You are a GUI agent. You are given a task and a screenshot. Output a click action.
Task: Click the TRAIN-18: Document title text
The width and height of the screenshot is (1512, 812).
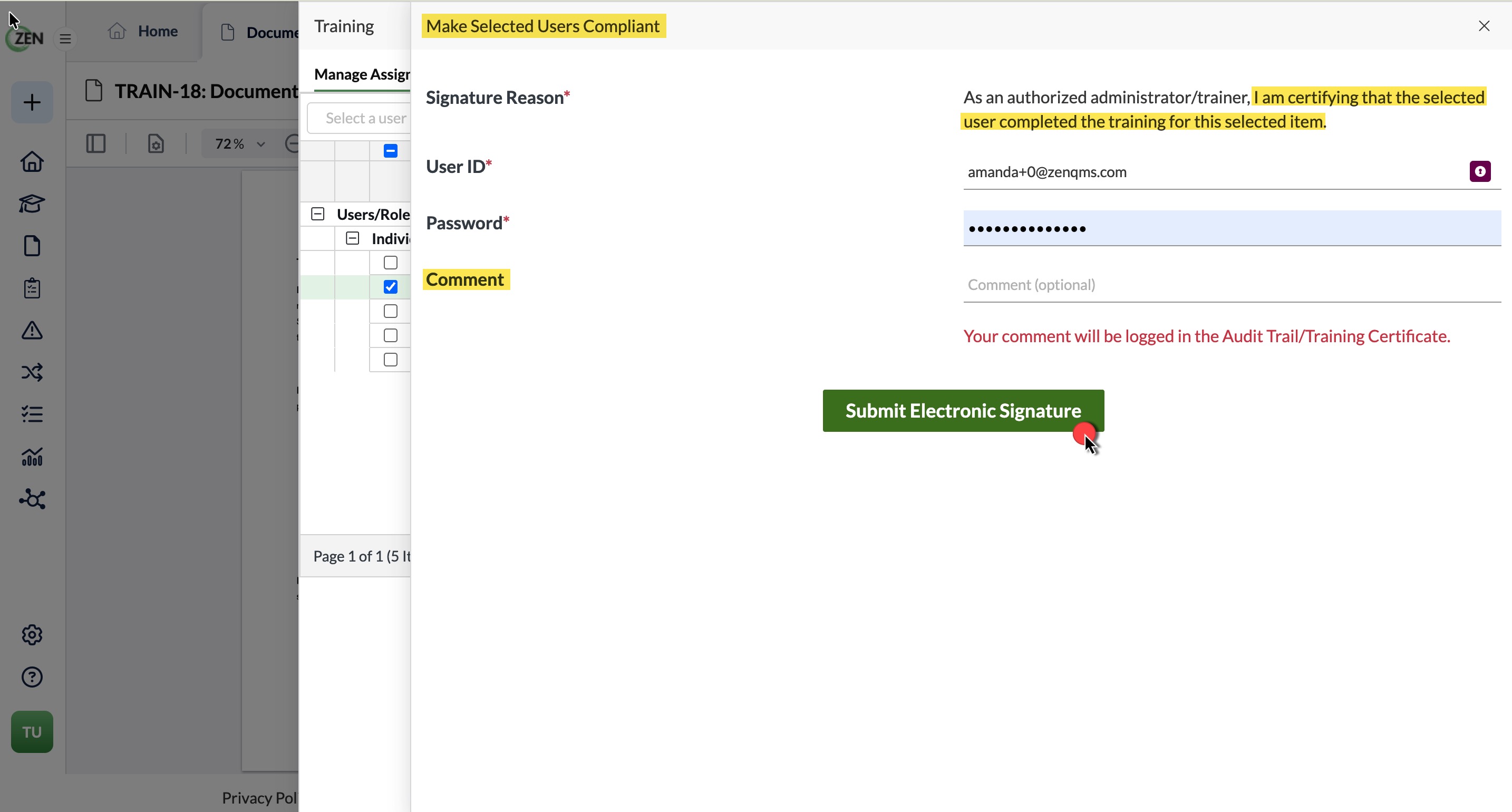click(207, 91)
